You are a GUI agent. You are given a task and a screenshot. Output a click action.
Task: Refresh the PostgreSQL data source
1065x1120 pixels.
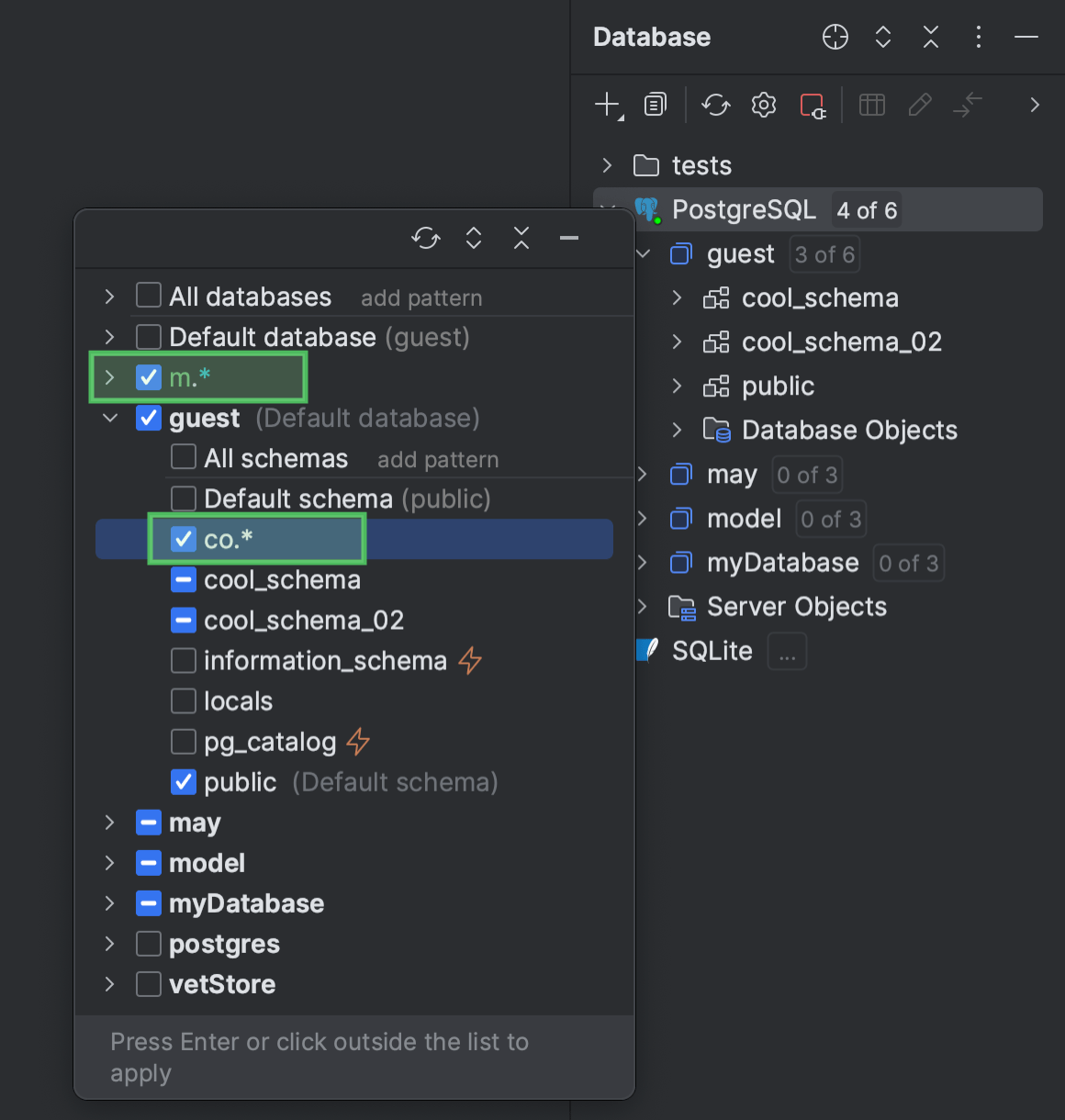(716, 105)
